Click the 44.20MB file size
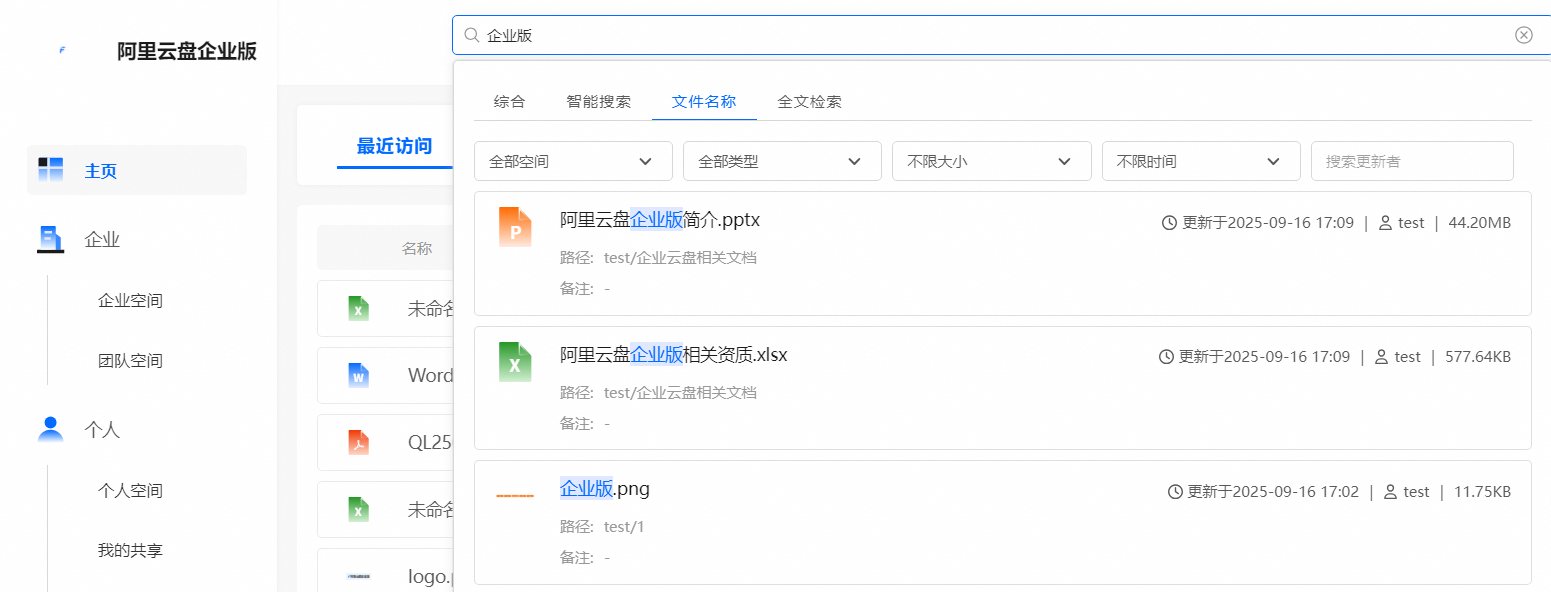 [x=1479, y=223]
